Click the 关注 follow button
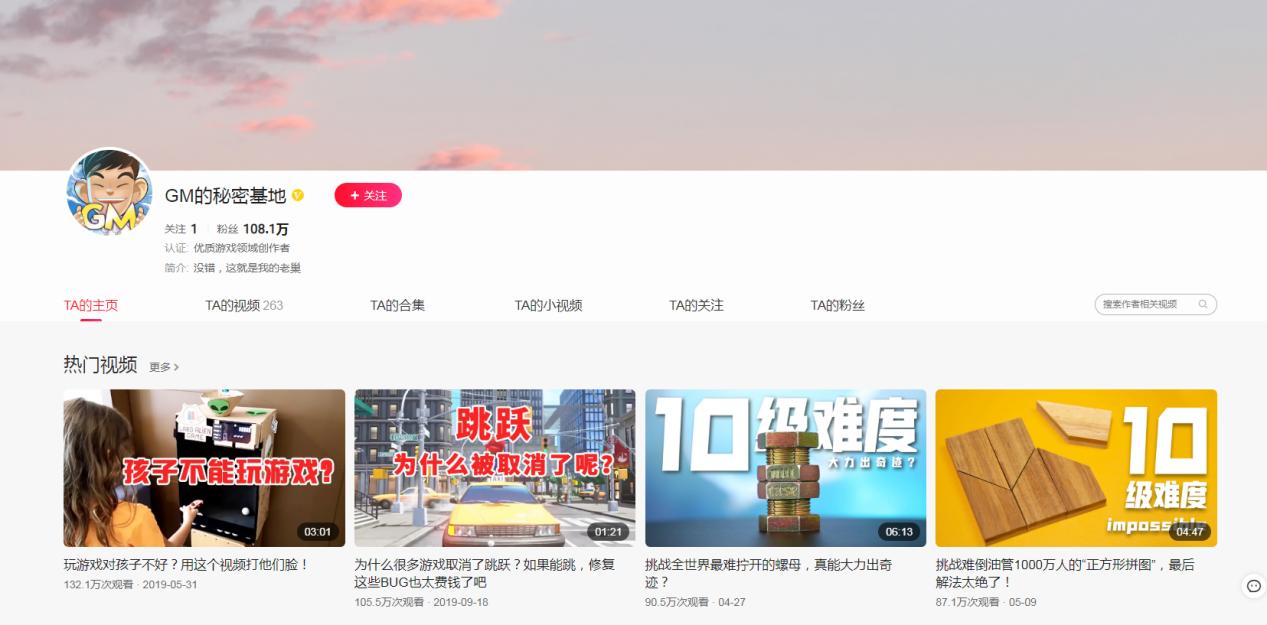This screenshot has height=625, width=1267. [x=368, y=196]
